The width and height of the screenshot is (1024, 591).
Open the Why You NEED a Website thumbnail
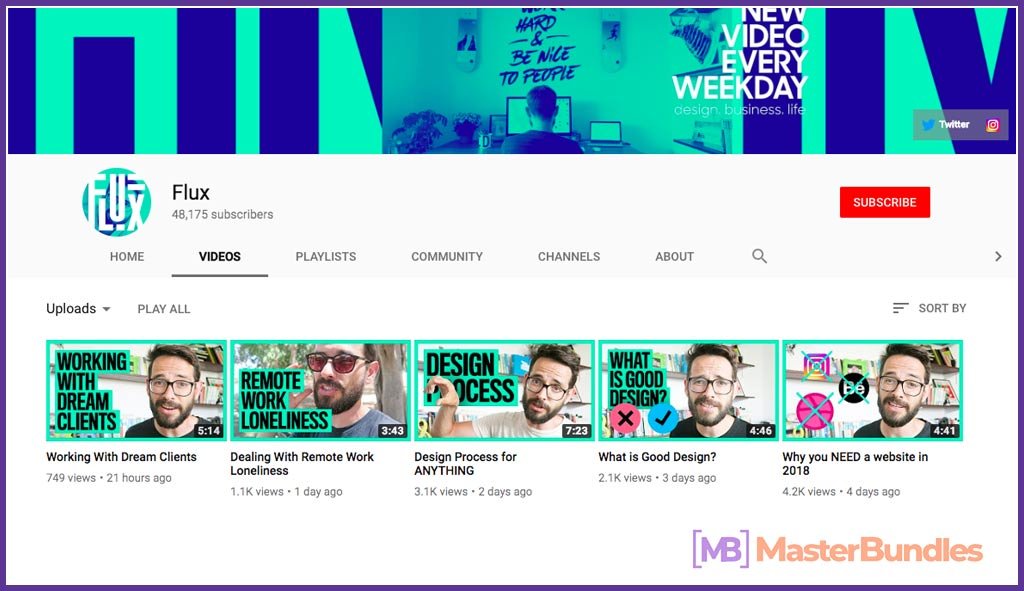pos(872,390)
